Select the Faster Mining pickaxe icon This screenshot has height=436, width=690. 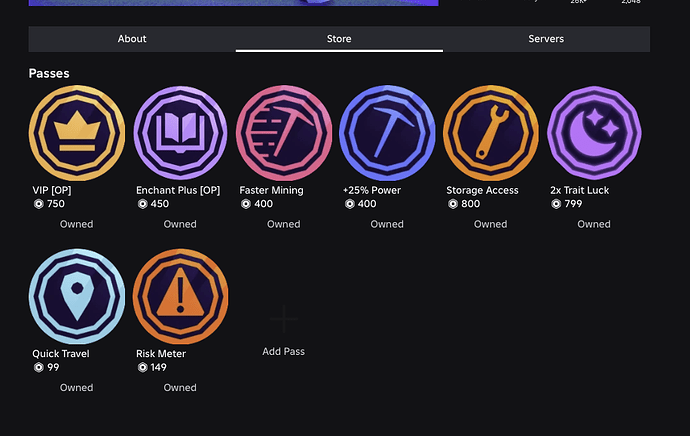(x=284, y=132)
